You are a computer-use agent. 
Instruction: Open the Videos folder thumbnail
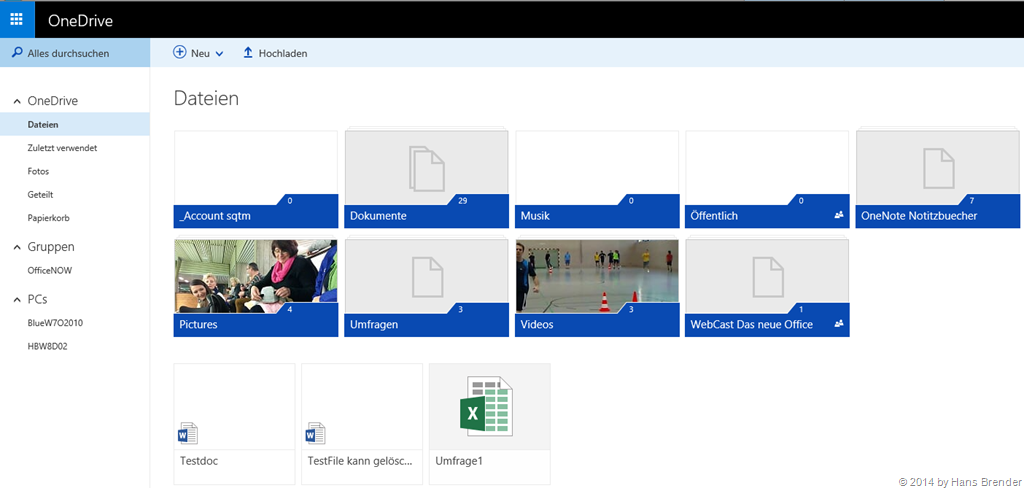click(x=597, y=277)
